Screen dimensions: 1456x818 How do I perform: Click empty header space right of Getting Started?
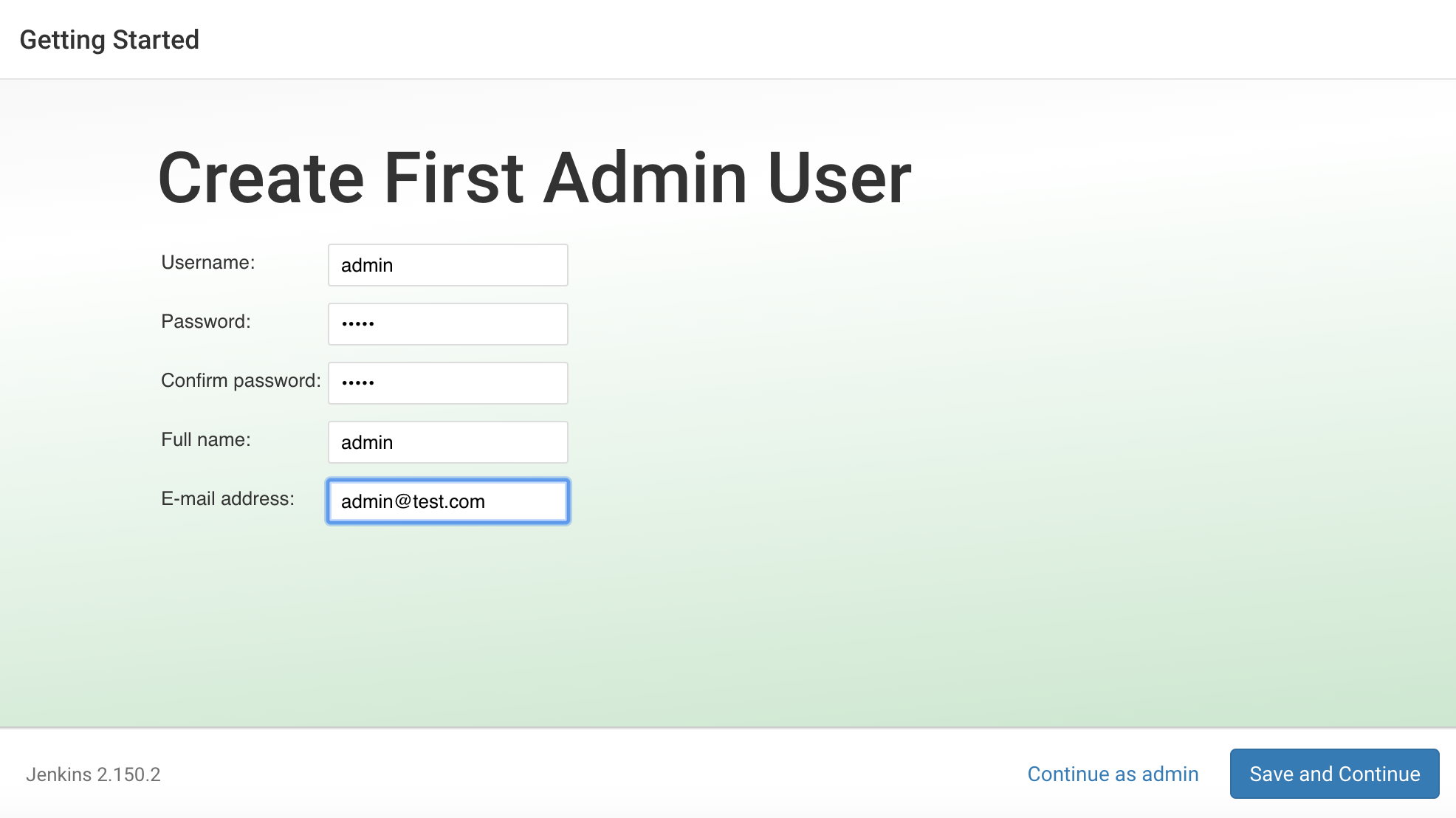pos(812,40)
